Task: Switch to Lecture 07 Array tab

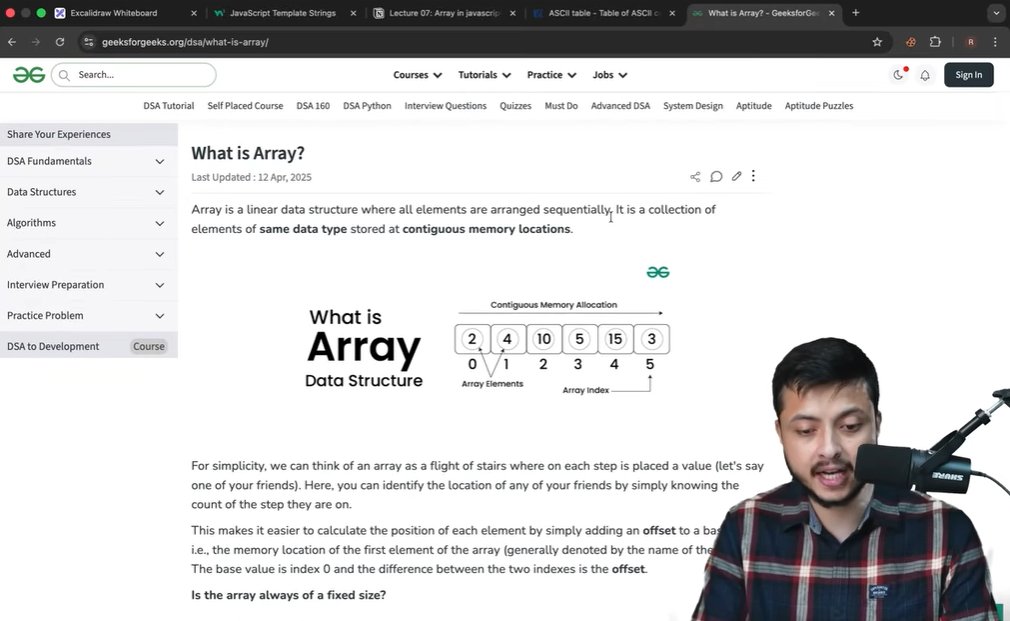Action: pos(444,13)
